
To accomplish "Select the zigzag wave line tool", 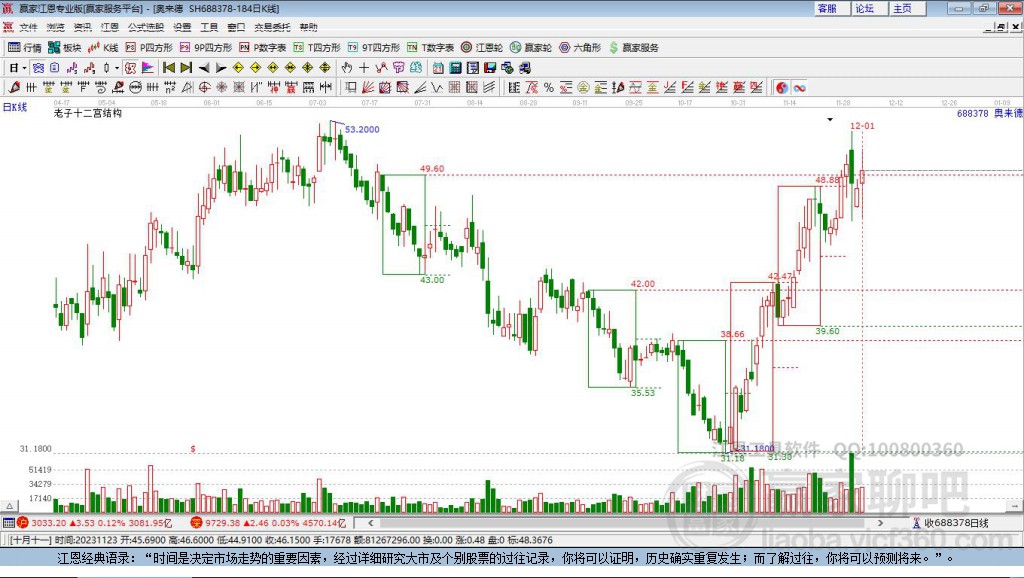I will click(438, 87).
